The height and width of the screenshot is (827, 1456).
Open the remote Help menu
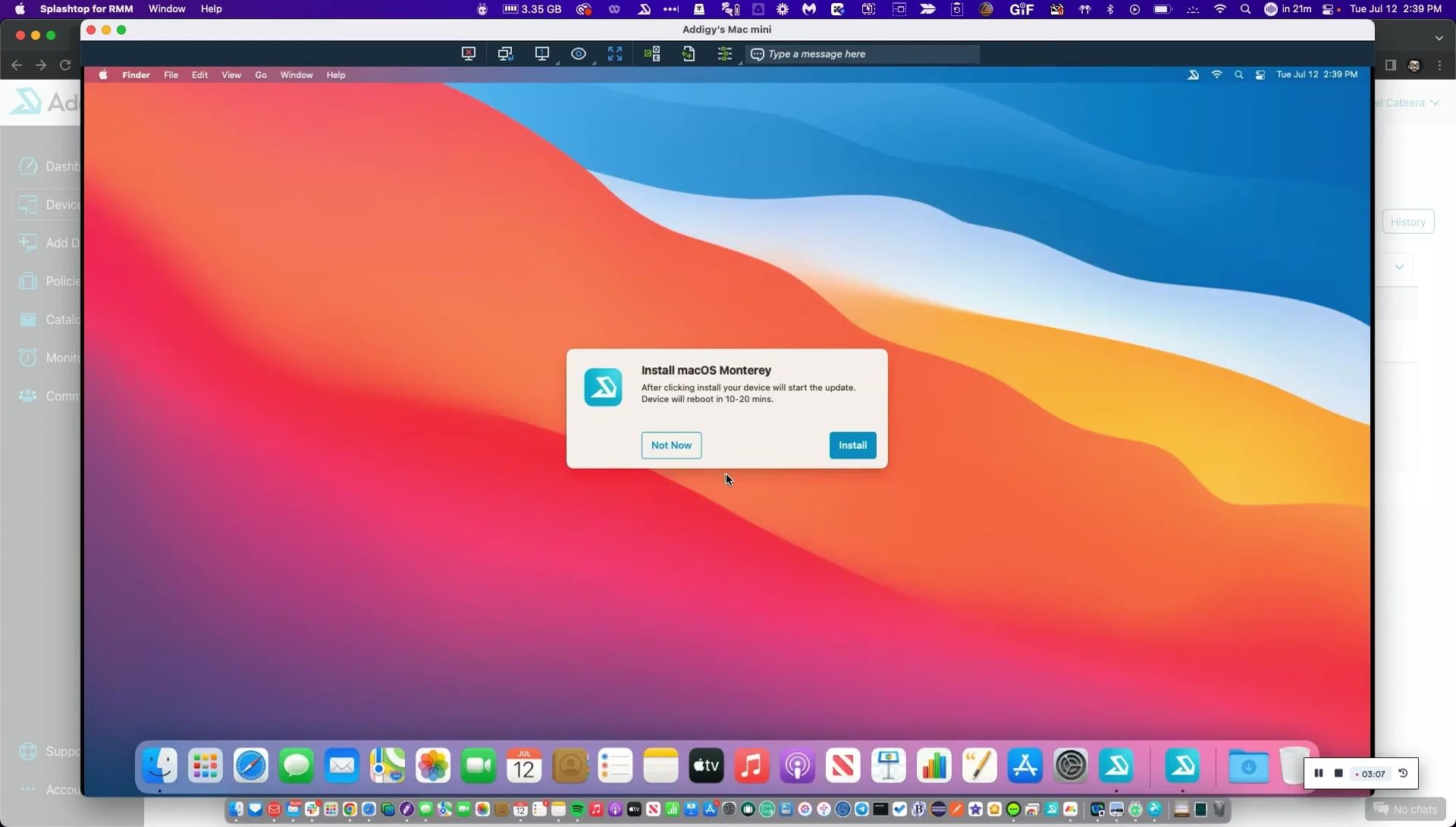pyautogui.click(x=336, y=75)
